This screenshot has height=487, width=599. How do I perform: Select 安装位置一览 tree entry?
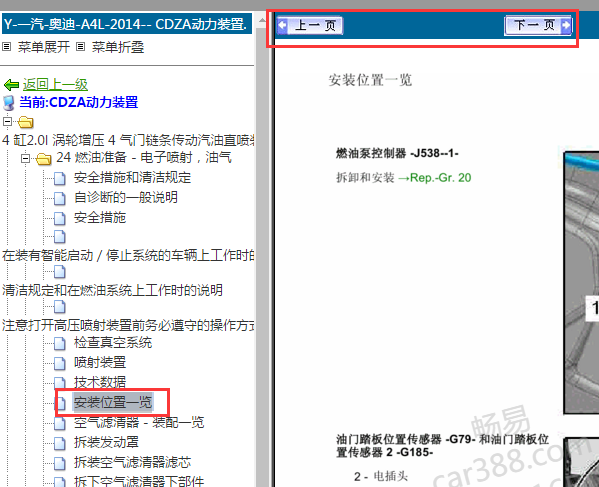point(113,402)
